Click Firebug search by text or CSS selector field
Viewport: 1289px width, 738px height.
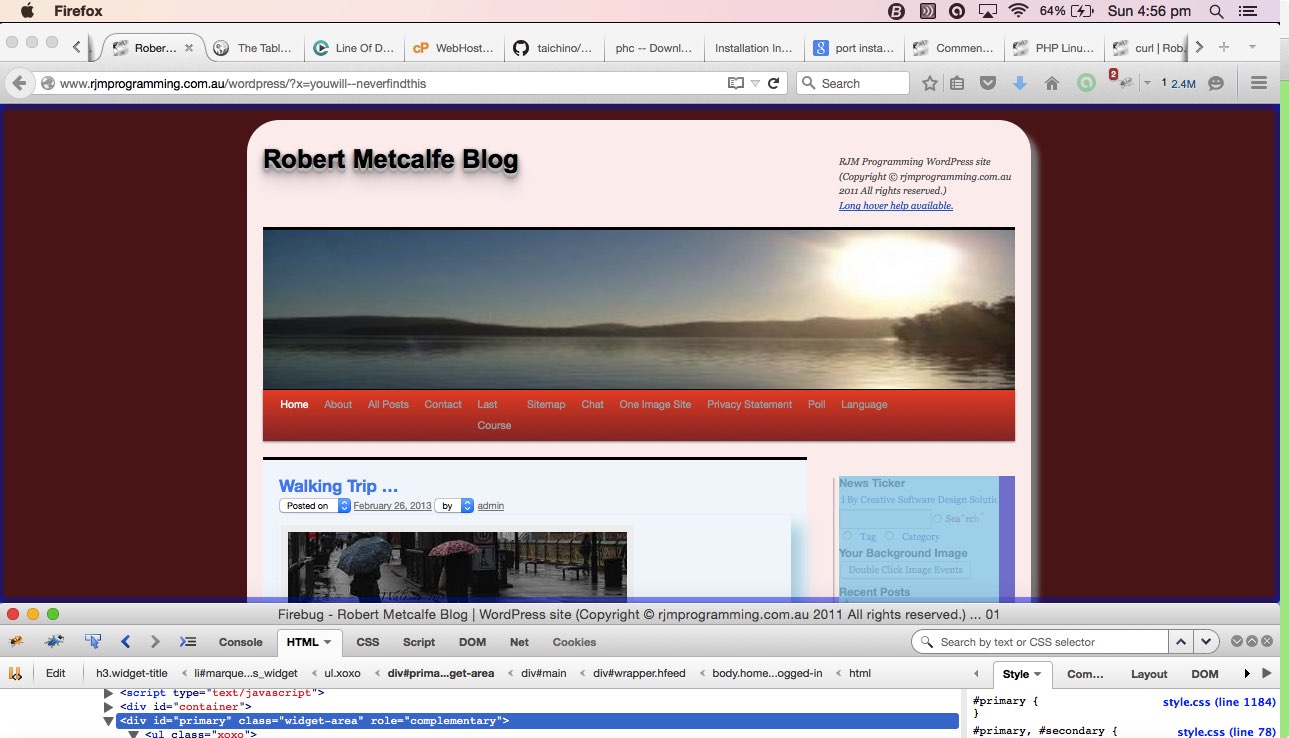tap(1040, 642)
